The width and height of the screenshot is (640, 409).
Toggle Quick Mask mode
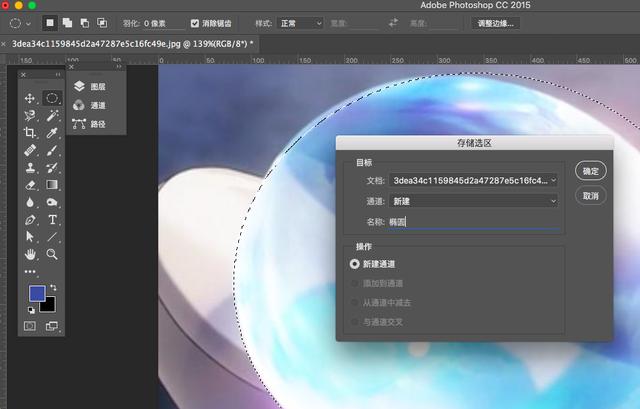pos(30,326)
